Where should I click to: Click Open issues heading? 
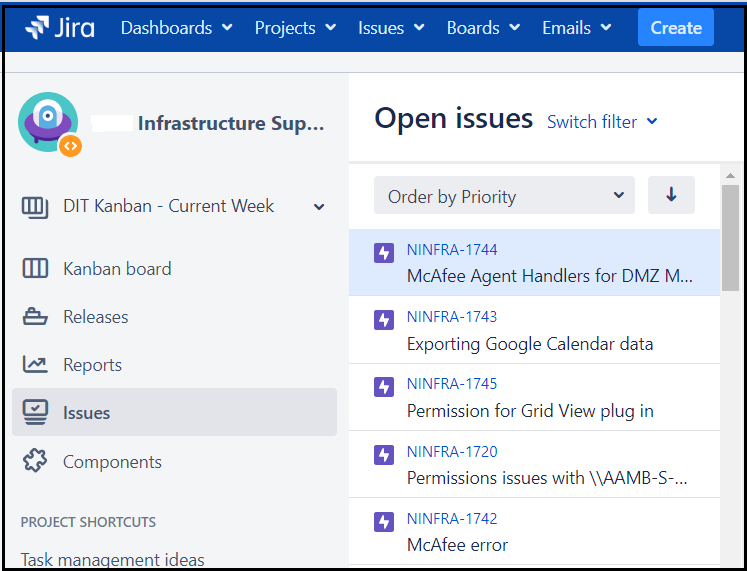tap(454, 119)
